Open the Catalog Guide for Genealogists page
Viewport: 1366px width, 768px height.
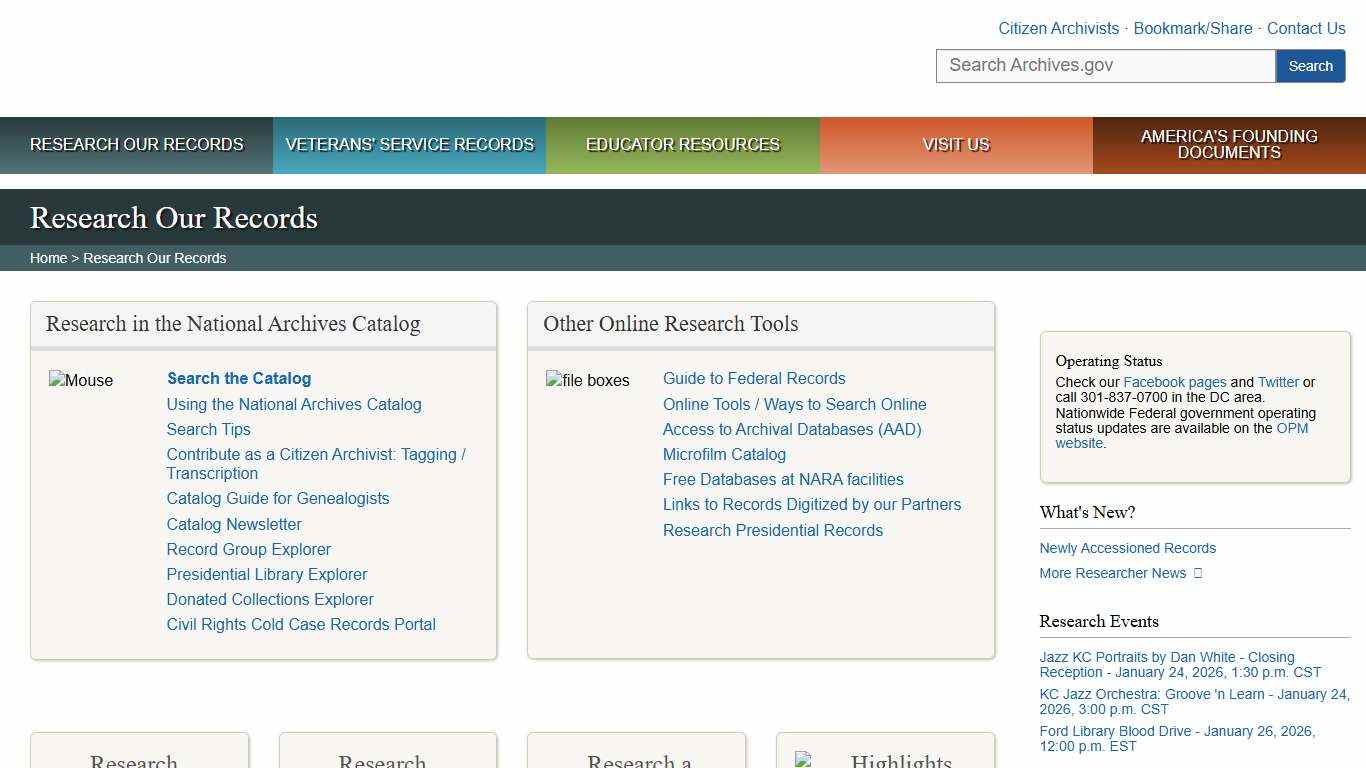277,498
